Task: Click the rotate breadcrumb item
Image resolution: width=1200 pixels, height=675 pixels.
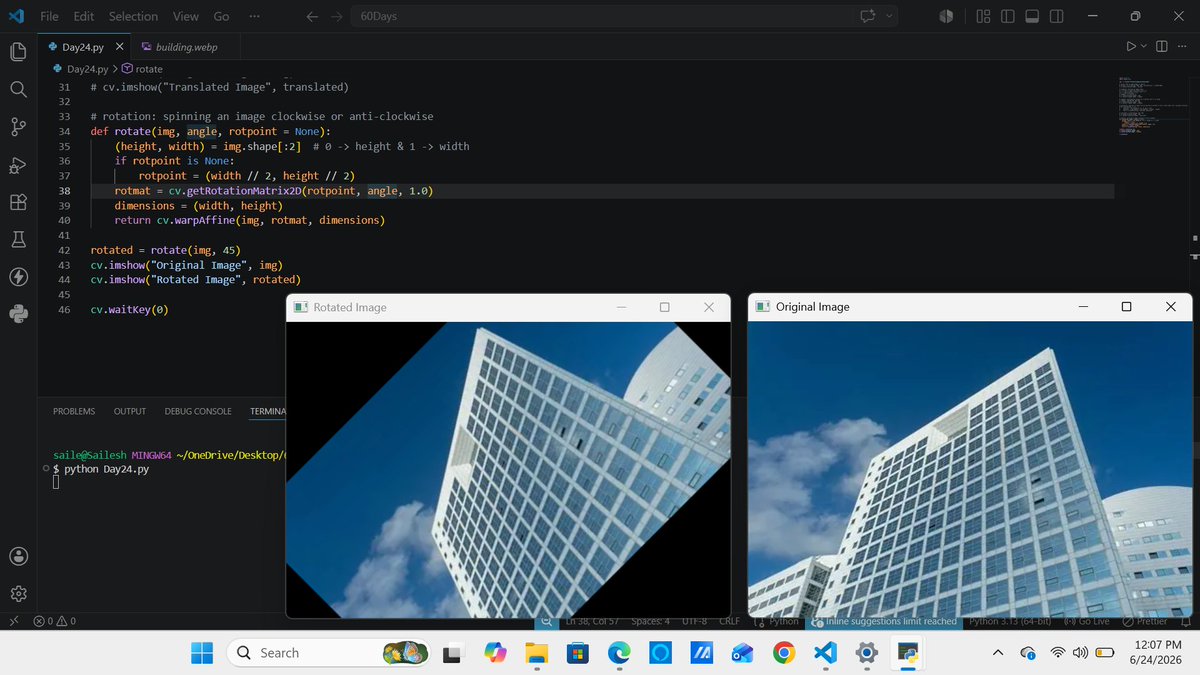Action: click(142, 69)
